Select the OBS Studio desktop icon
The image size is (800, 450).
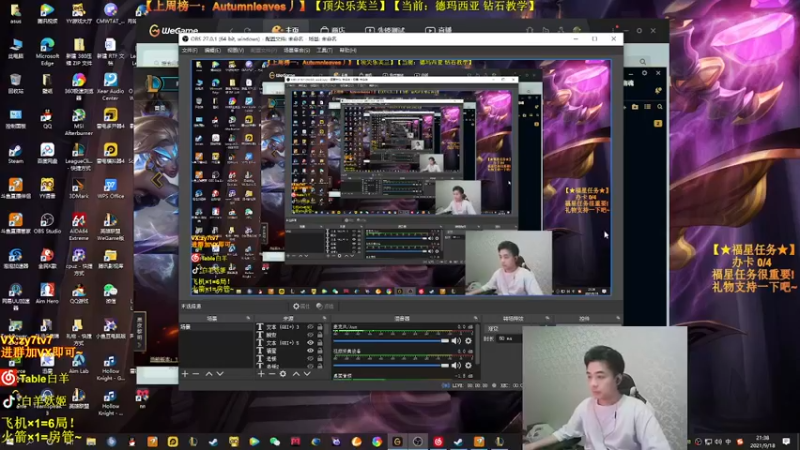[x=47, y=223]
